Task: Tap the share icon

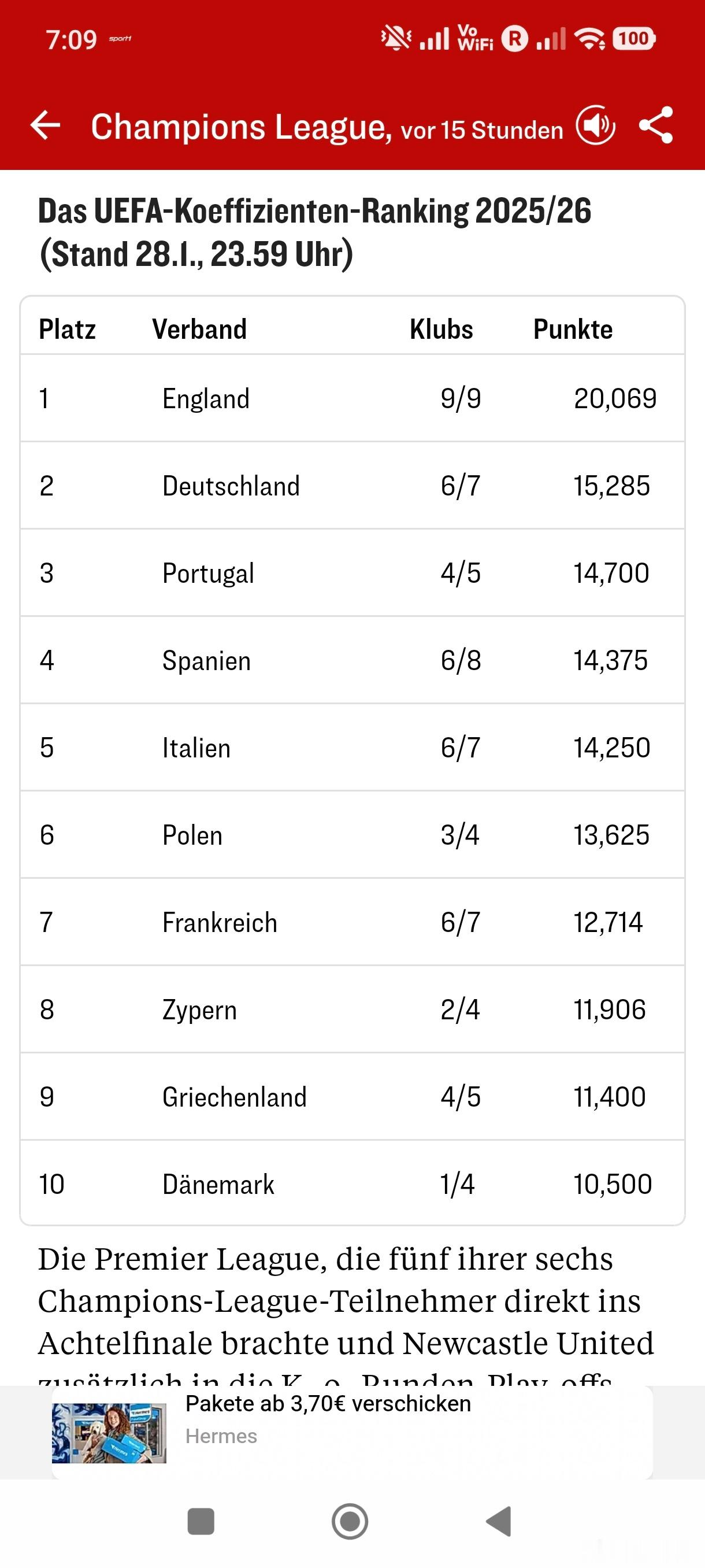Action: [x=656, y=125]
